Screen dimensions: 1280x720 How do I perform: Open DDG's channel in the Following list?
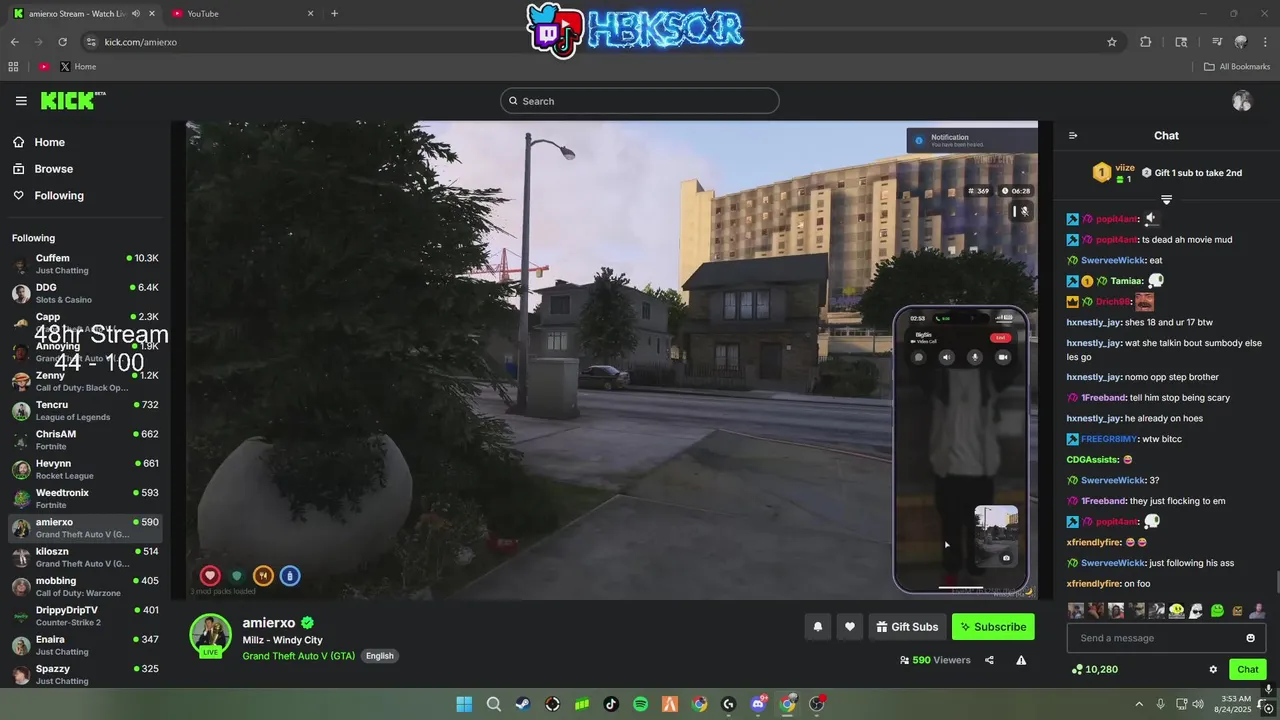pyautogui.click(x=85, y=293)
